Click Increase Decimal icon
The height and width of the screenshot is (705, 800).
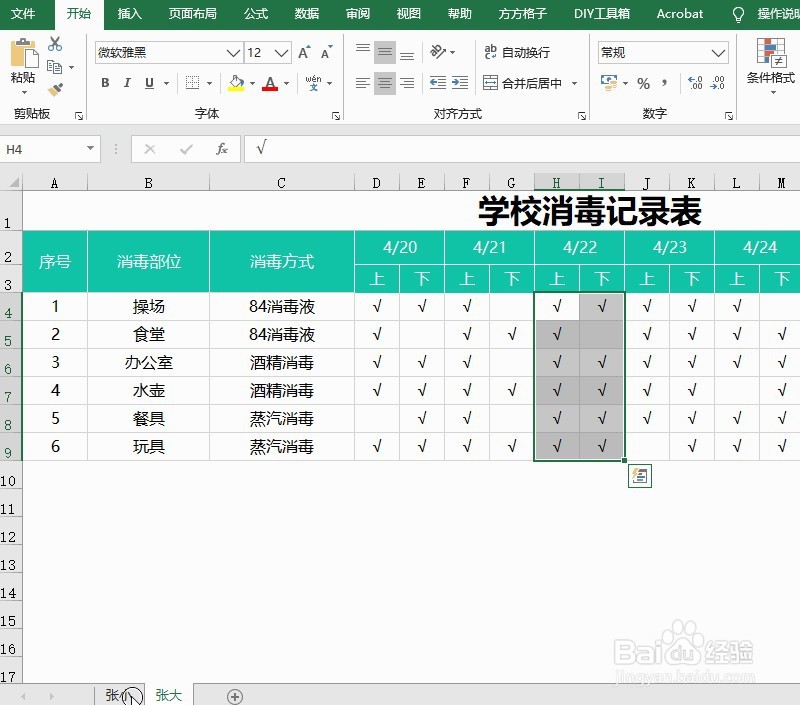click(694, 84)
